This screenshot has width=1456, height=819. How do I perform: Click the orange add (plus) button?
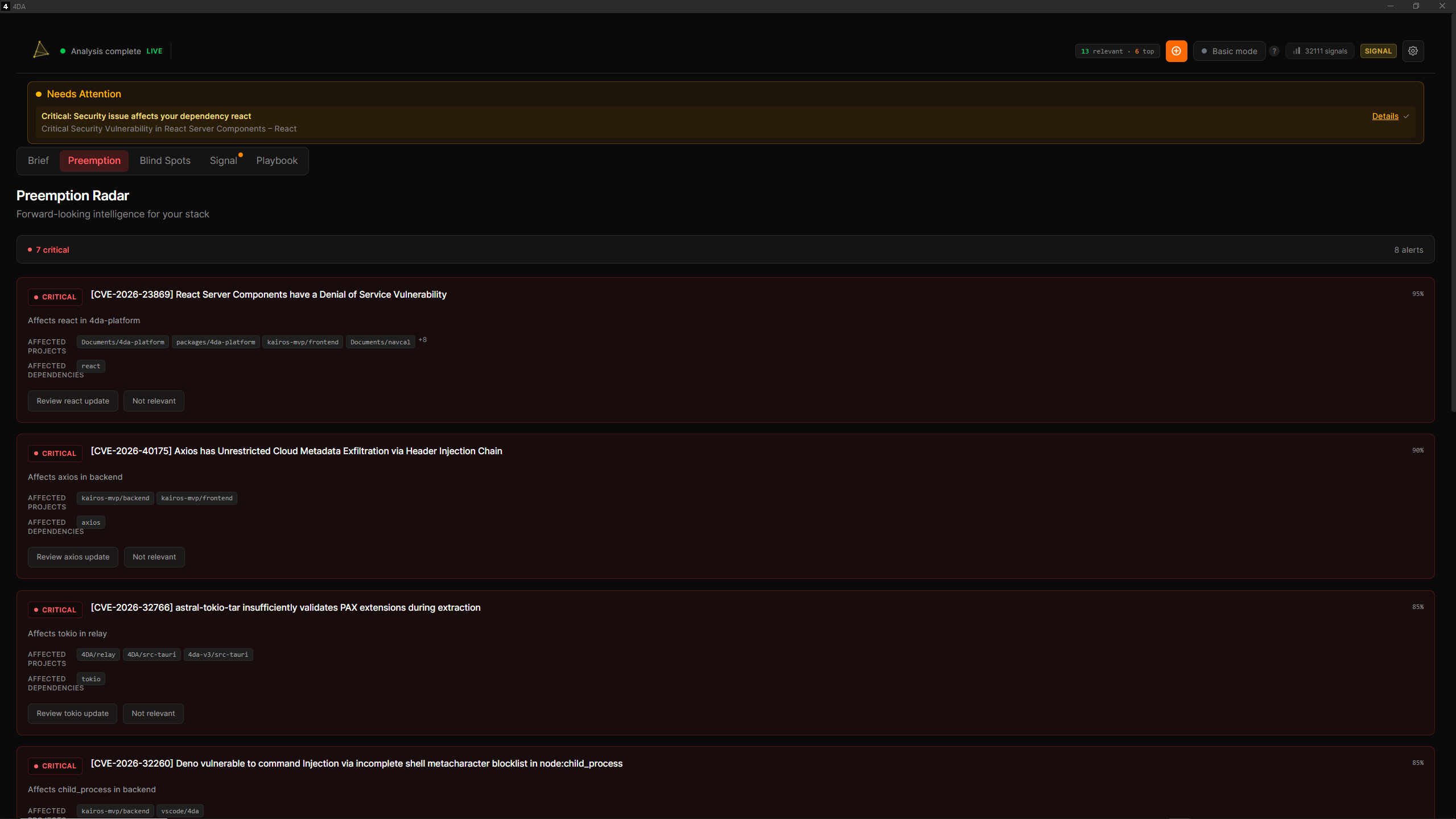[1175, 51]
